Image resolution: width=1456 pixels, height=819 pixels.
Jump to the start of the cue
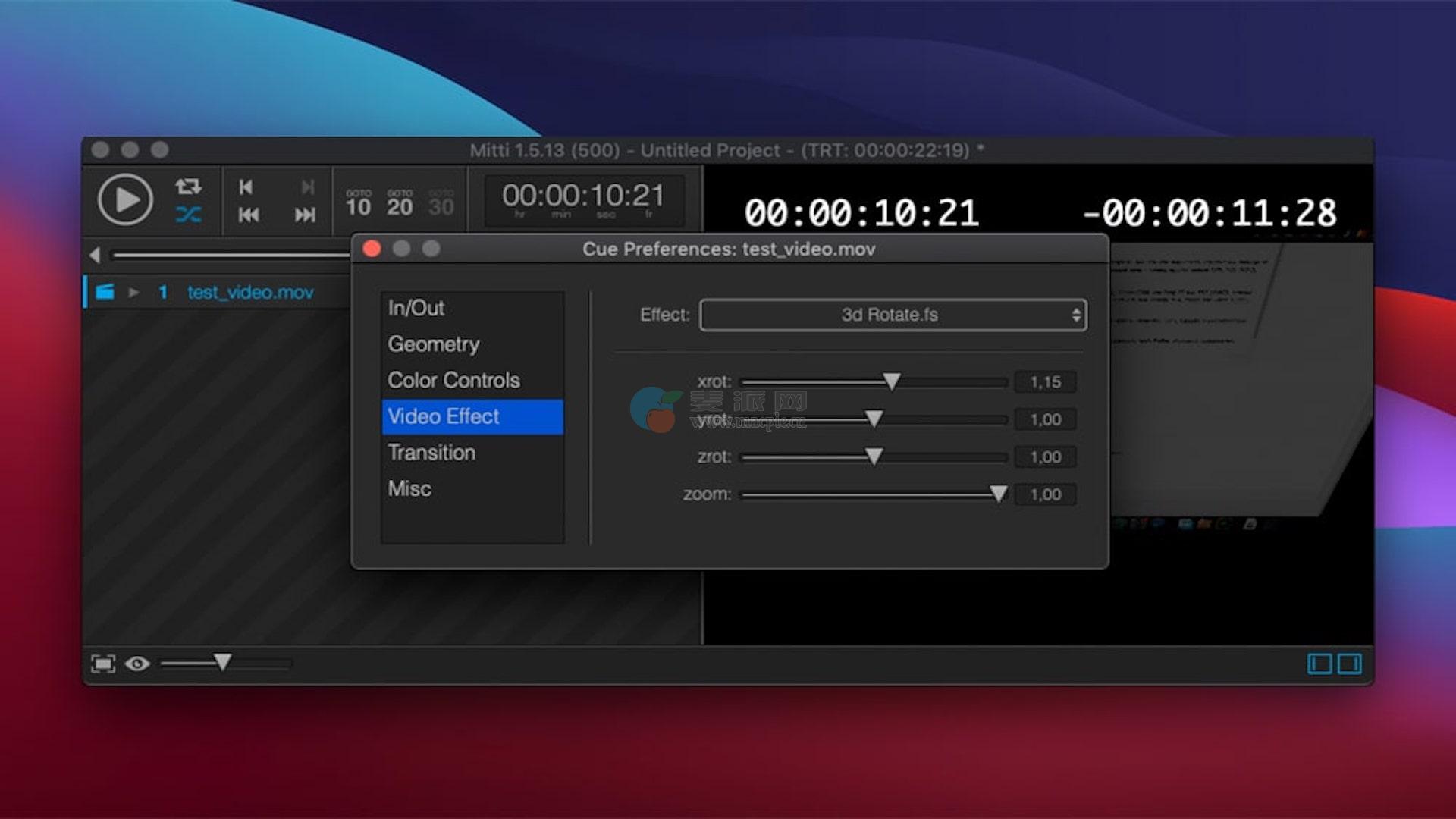(246, 187)
